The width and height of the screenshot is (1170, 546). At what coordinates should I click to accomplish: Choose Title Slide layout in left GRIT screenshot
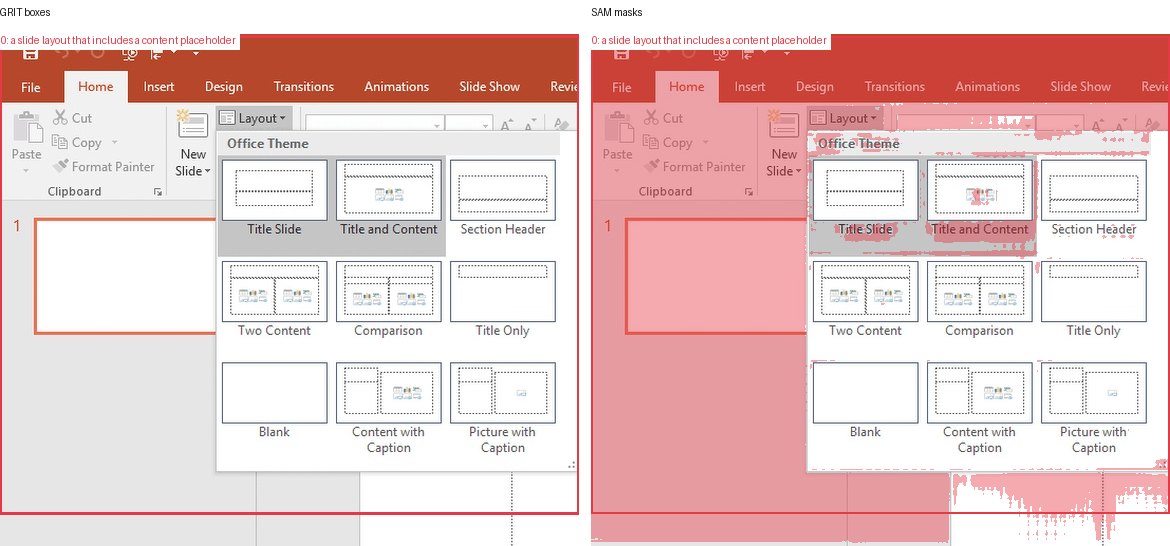(275, 198)
